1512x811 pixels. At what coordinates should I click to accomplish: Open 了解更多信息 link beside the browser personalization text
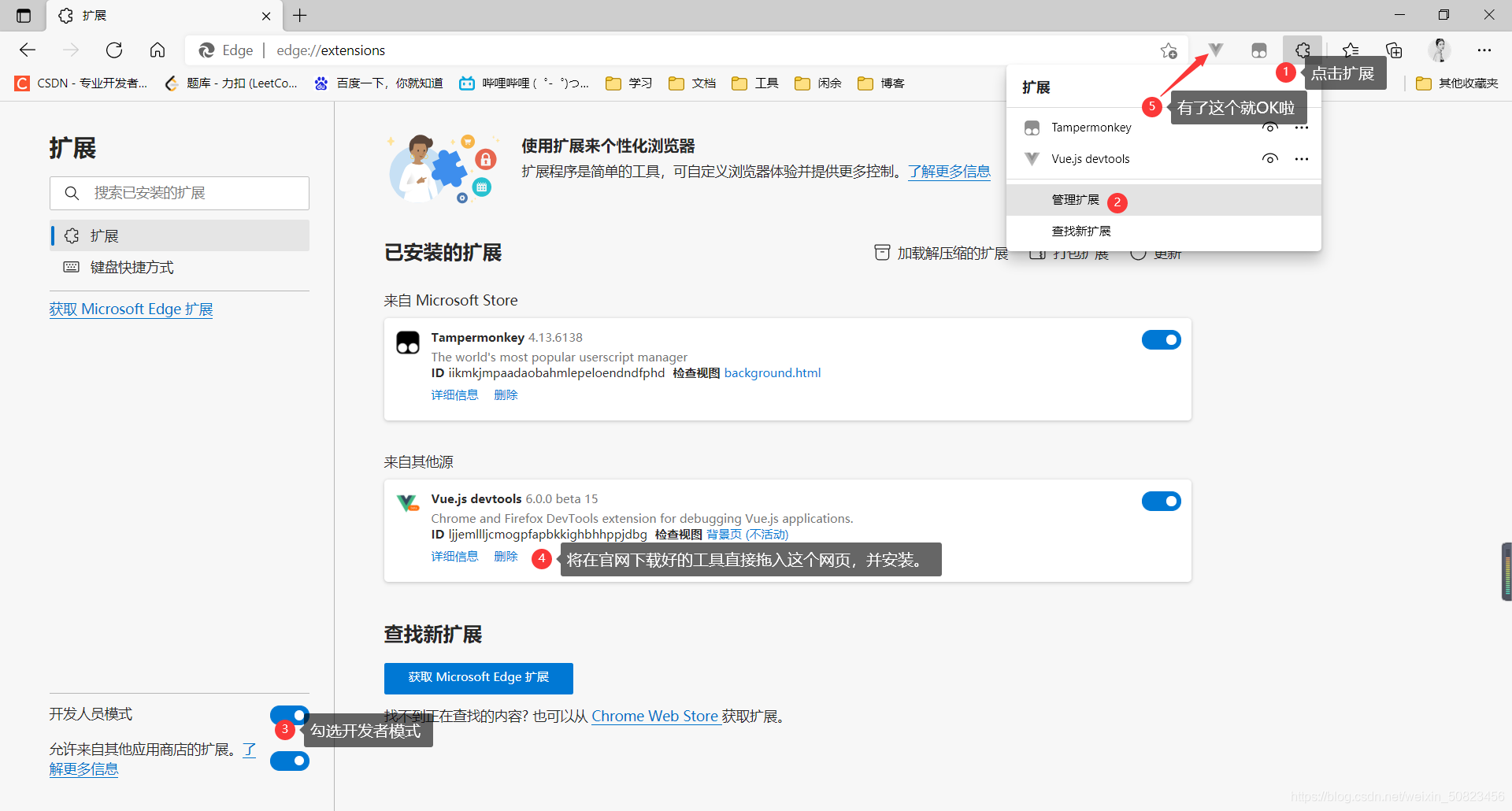point(949,172)
